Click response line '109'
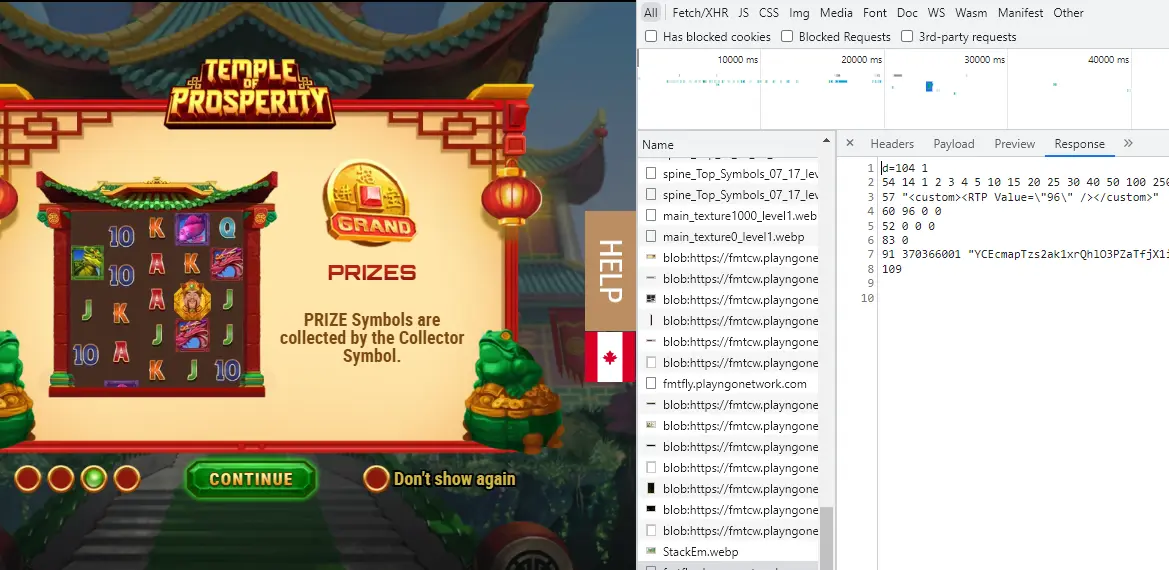Viewport: 1169px width, 570px height. [x=891, y=269]
